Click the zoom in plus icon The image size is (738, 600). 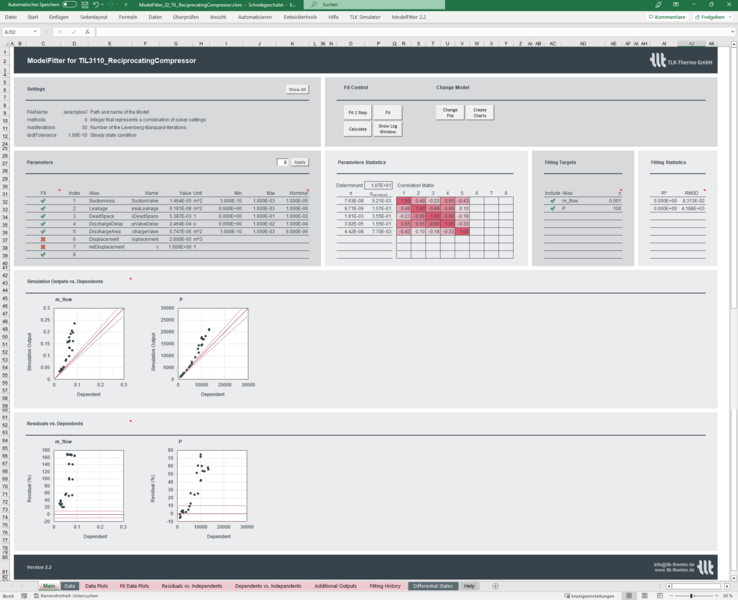tap(718, 596)
